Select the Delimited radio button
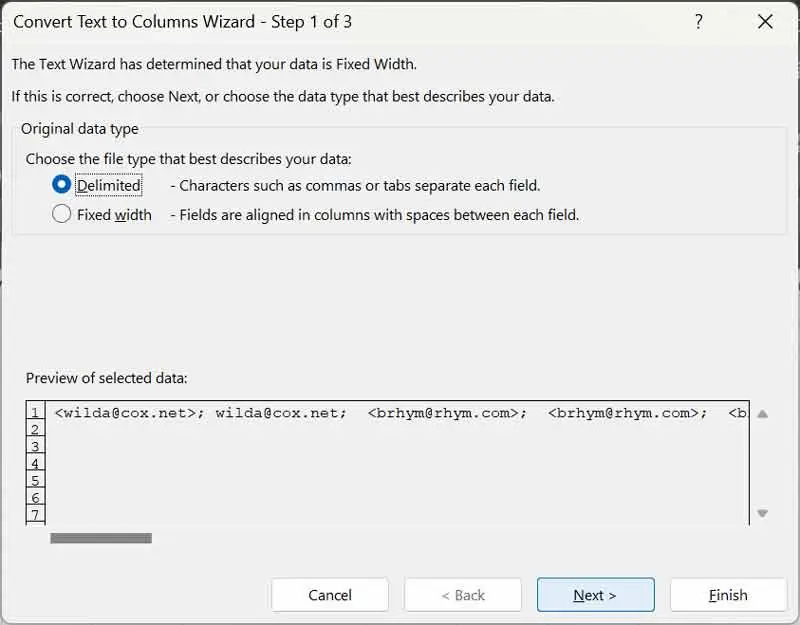 (x=61, y=185)
